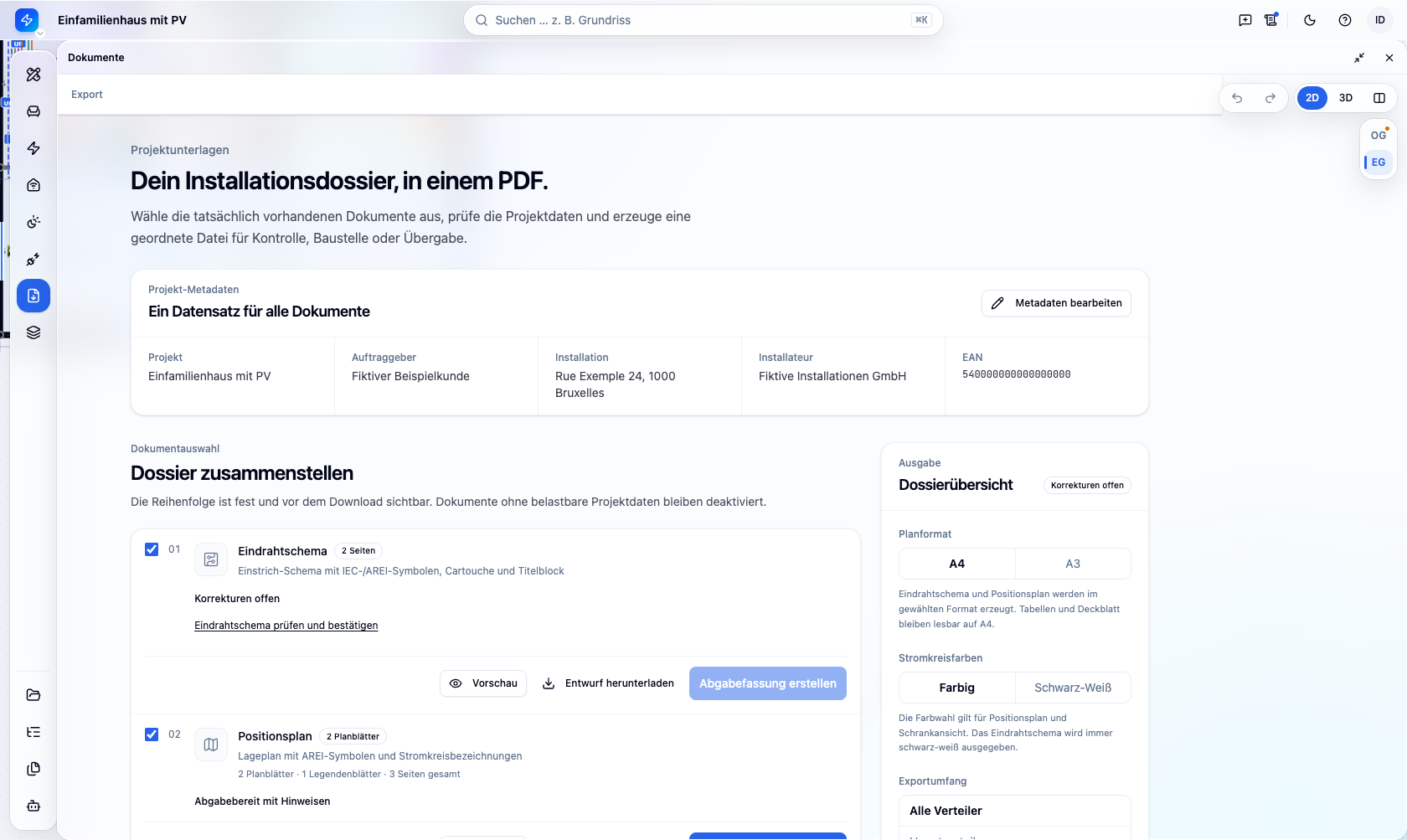Open the projects folder icon in sidebar
The height and width of the screenshot is (840, 1407).
(33, 695)
